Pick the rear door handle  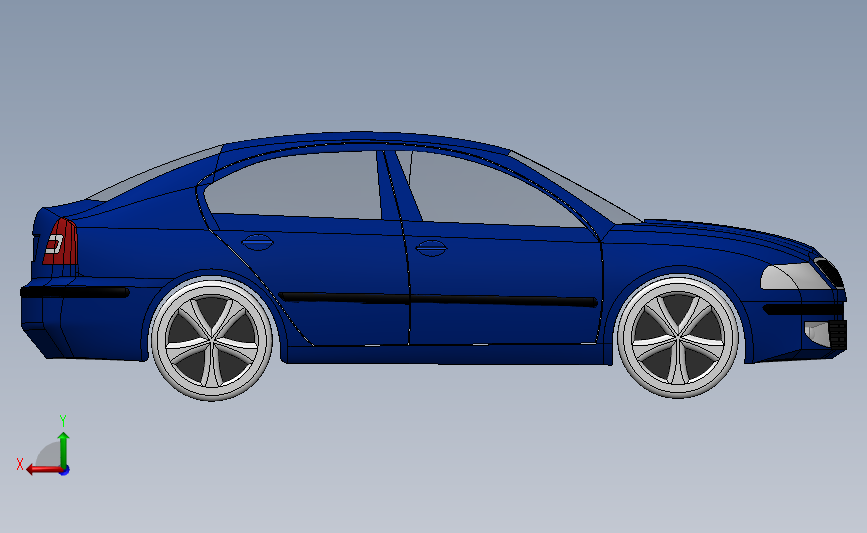(257, 242)
